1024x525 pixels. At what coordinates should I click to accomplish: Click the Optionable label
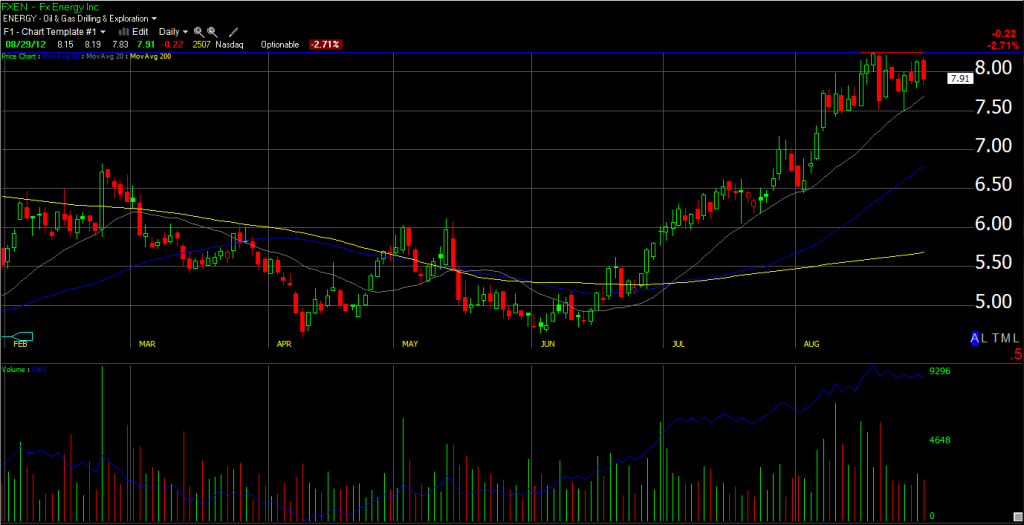pyautogui.click(x=280, y=44)
